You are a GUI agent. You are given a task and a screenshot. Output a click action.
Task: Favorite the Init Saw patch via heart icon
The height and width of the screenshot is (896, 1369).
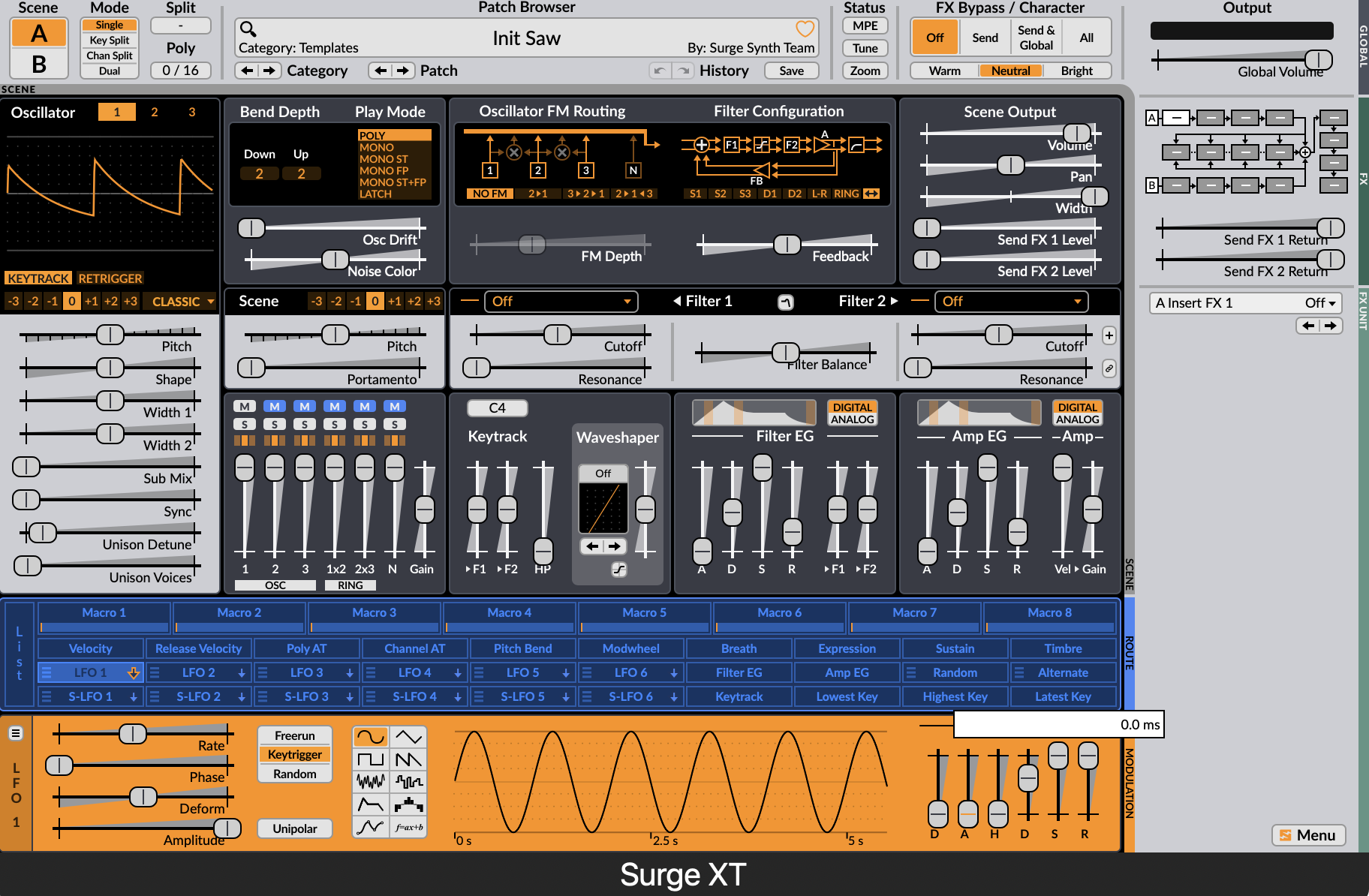tap(804, 29)
